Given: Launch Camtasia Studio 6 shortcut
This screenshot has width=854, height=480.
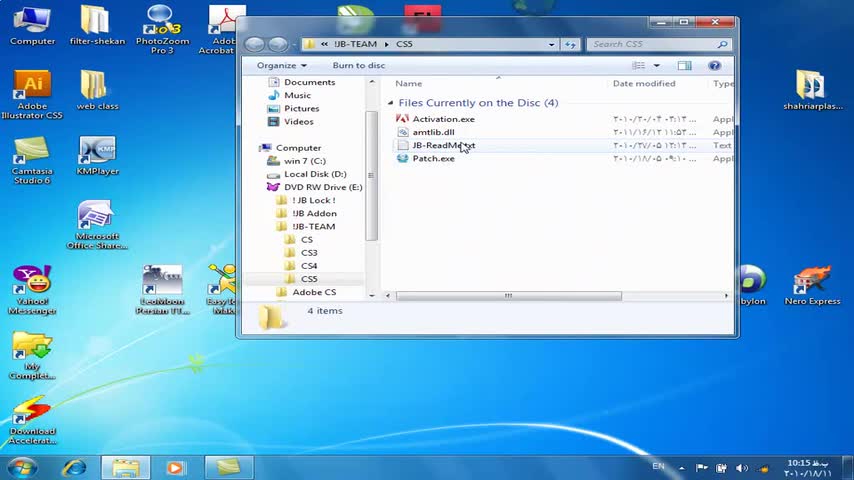Looking at the screenshot, I should pyautogui.click(x=32, y=160).
